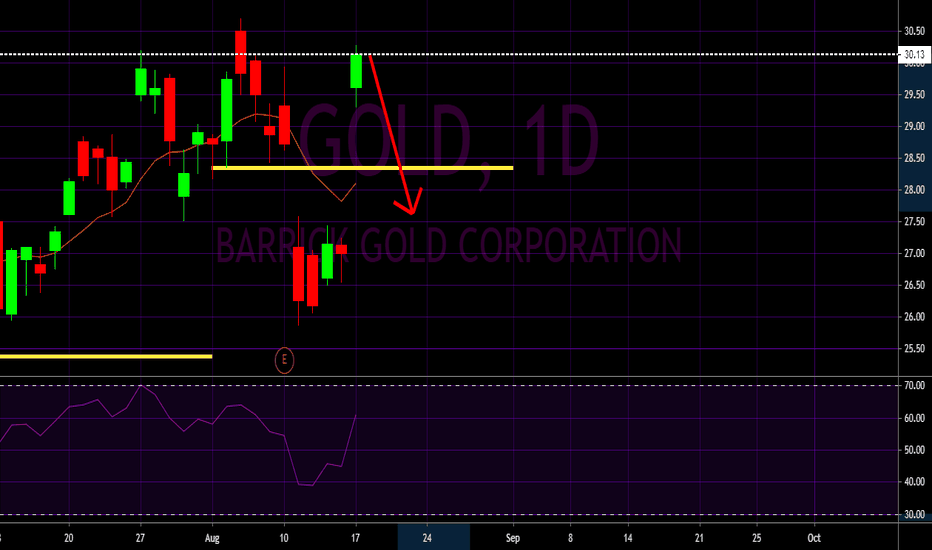932x550 pixels.
Task: Click the 28.50 price axis label
Action: point(914,158)
